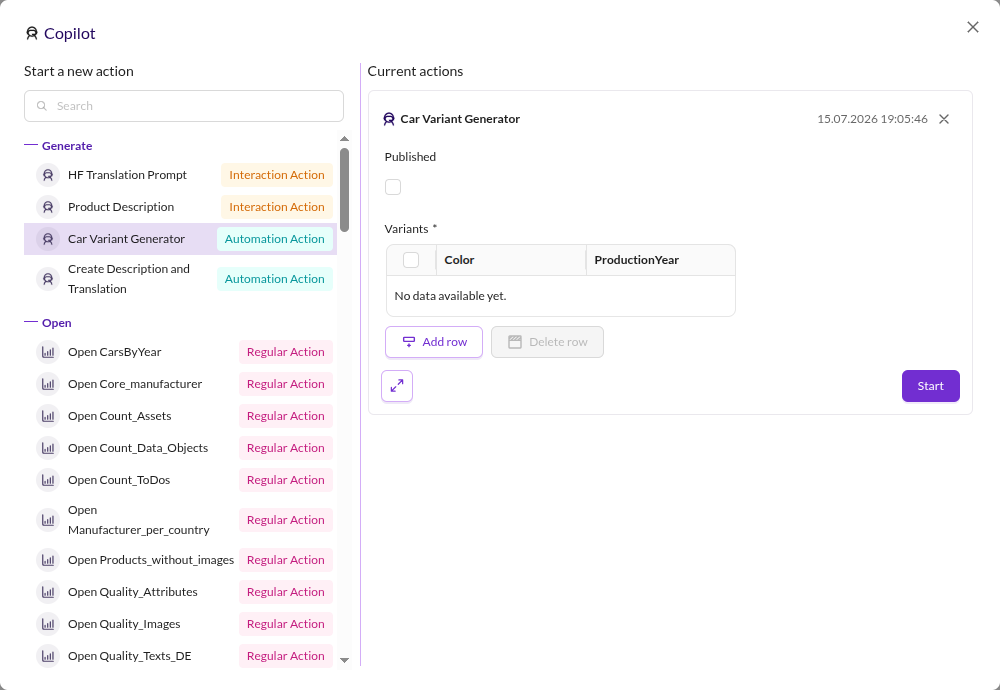
Task: Click the 'No data available yet.' text
Action: click(450, 296)
